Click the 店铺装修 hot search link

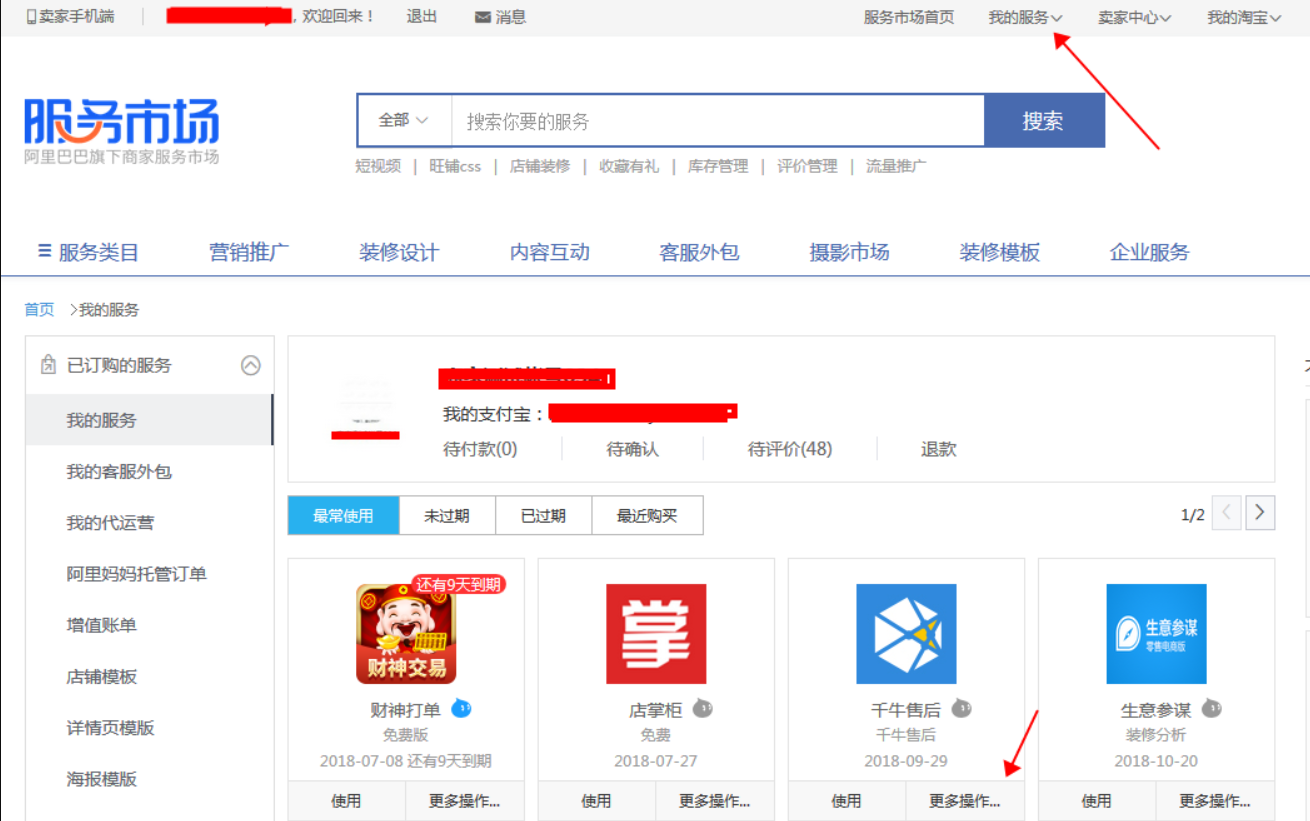tap(540, 166)
